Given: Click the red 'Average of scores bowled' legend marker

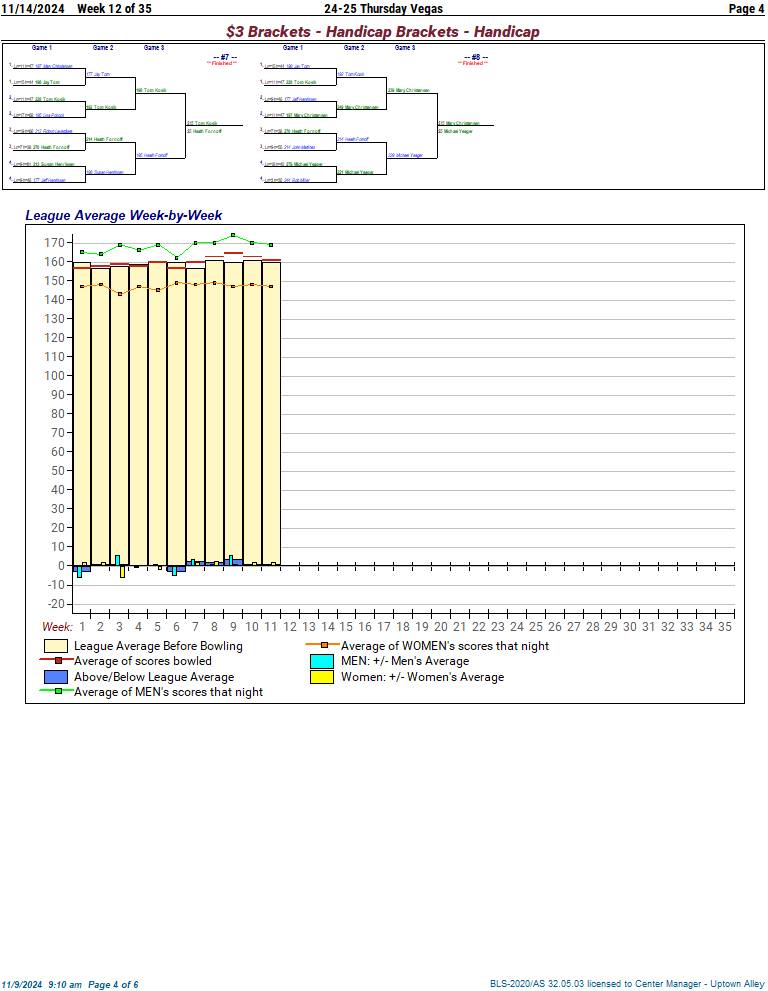Looking at the screenshot, I should coord(57,660).
